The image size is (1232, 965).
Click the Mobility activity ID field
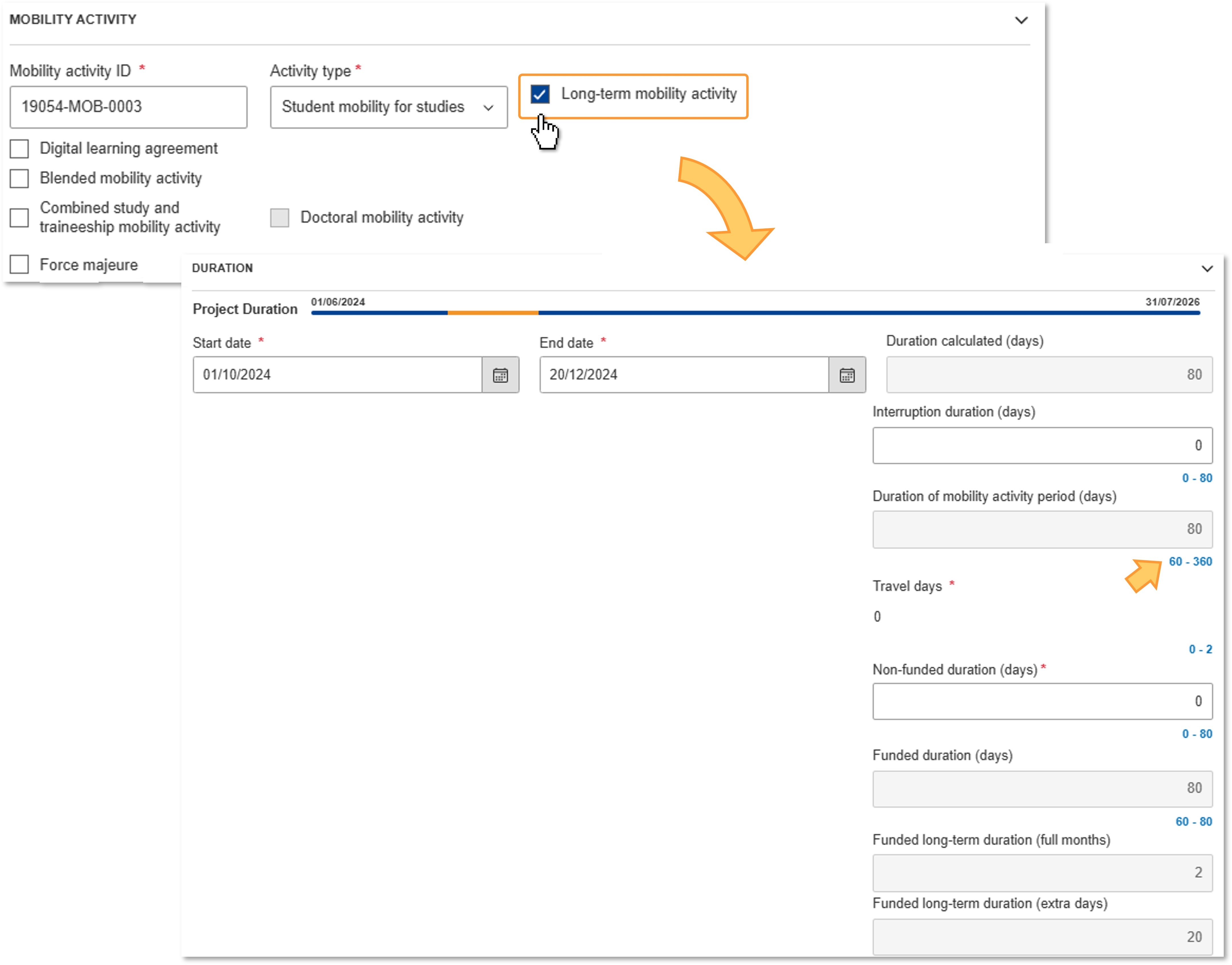[x=128, y=107]
